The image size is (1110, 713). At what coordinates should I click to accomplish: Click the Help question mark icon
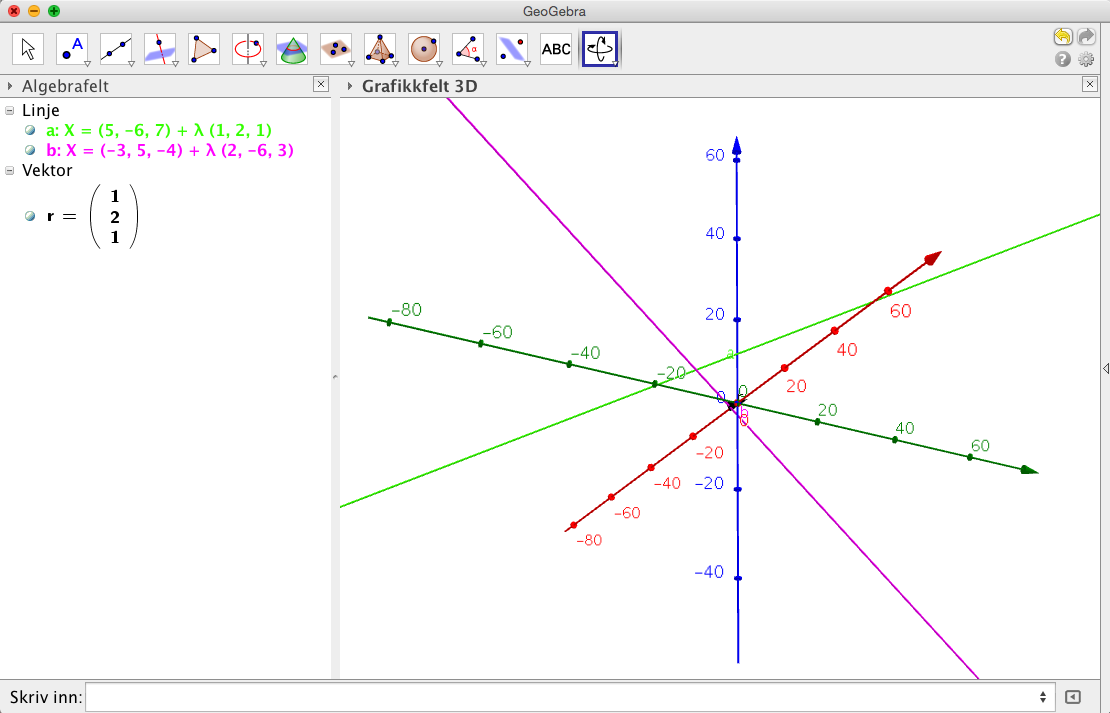tap(1061, 60)
